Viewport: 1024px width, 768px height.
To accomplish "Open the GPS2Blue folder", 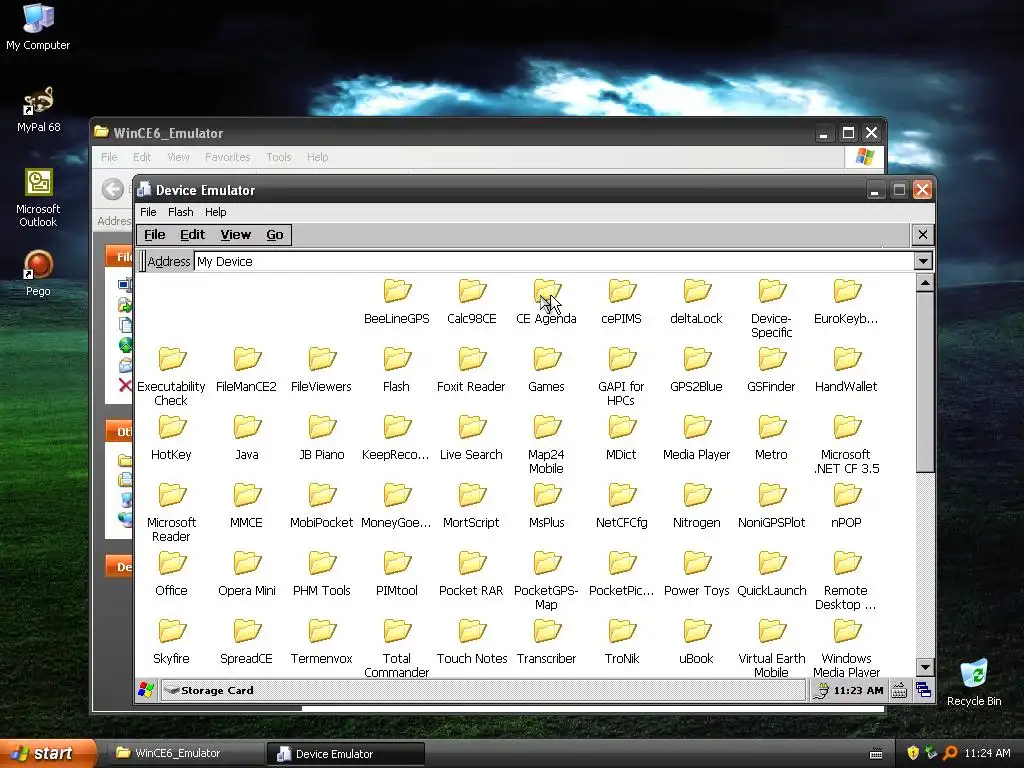I will [696, 370].
